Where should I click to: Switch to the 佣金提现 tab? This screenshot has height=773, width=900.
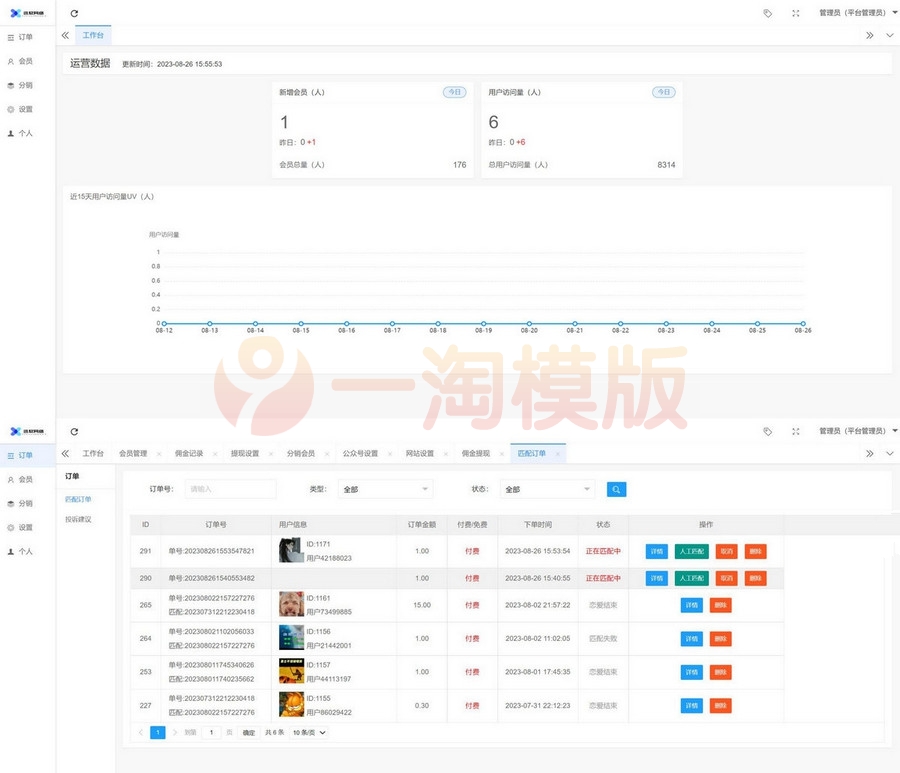point(476,454)
